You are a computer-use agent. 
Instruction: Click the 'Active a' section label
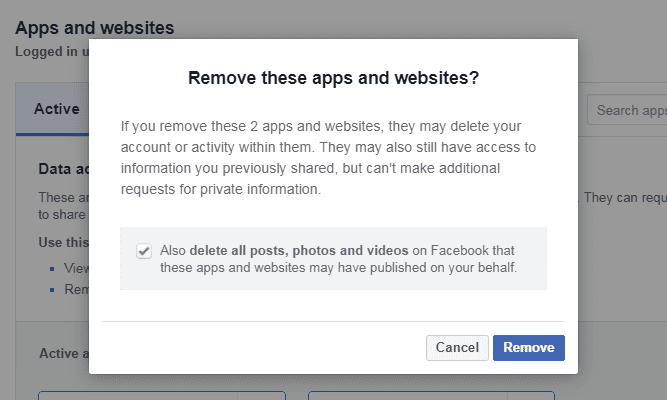pos(64,353)
